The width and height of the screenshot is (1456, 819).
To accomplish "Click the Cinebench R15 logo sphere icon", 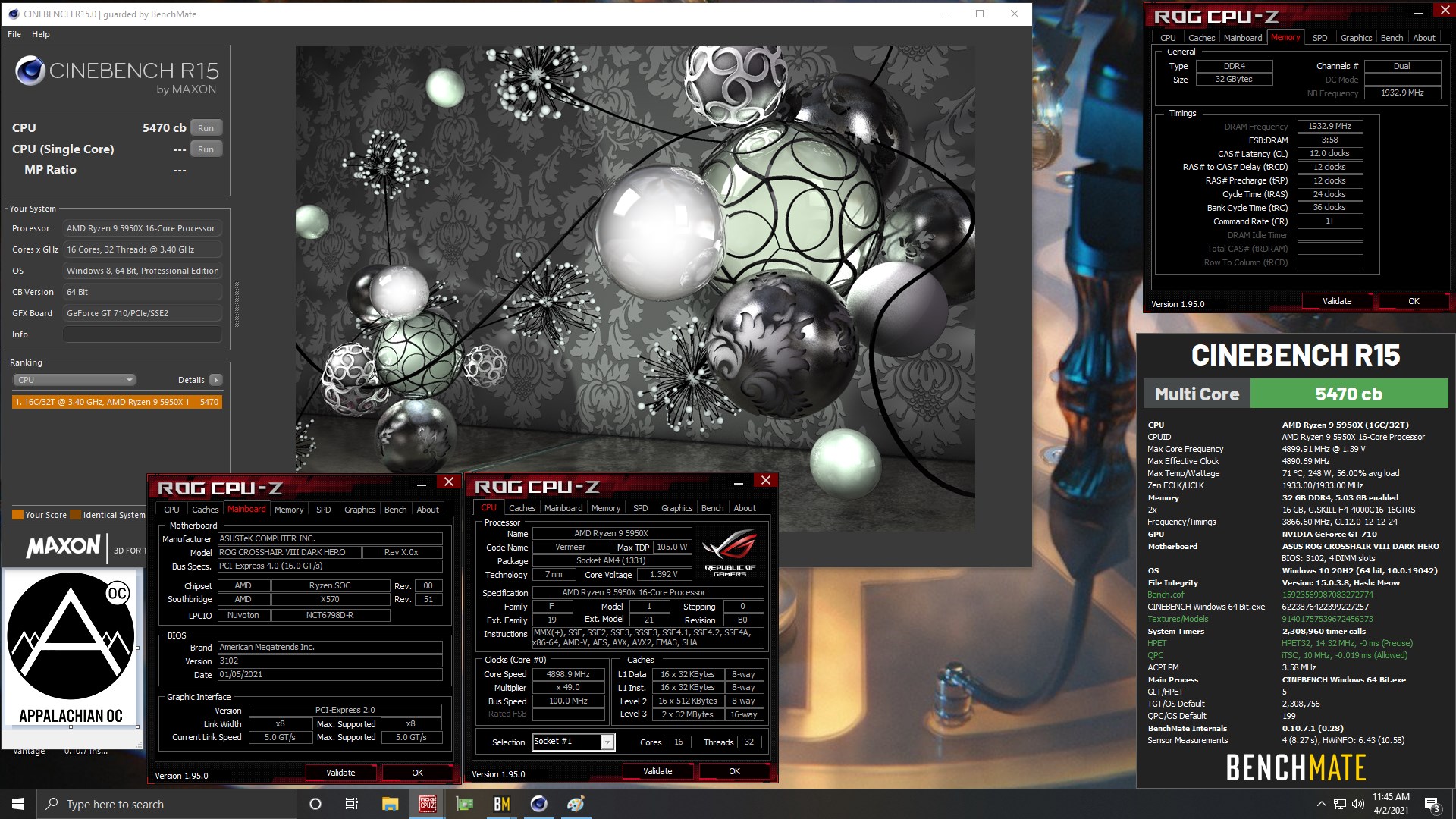I will [30, 71].
